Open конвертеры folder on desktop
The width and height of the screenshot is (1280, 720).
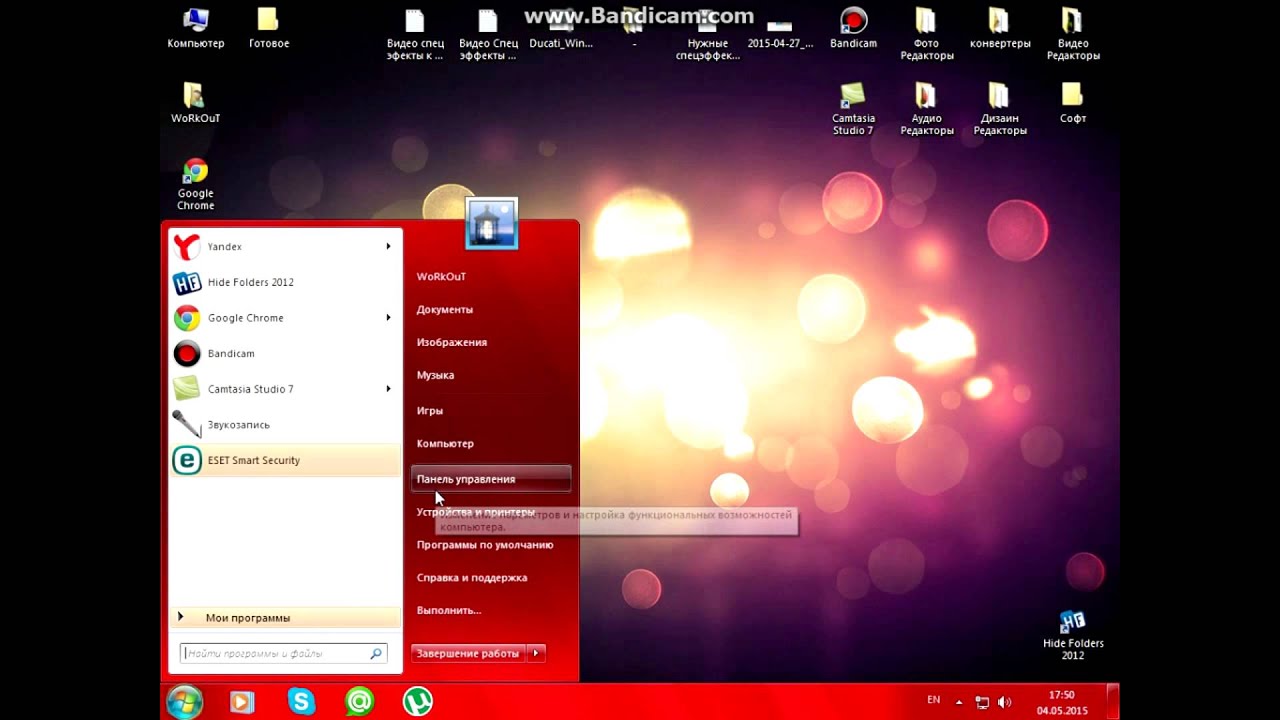click(x=999, y=28)
